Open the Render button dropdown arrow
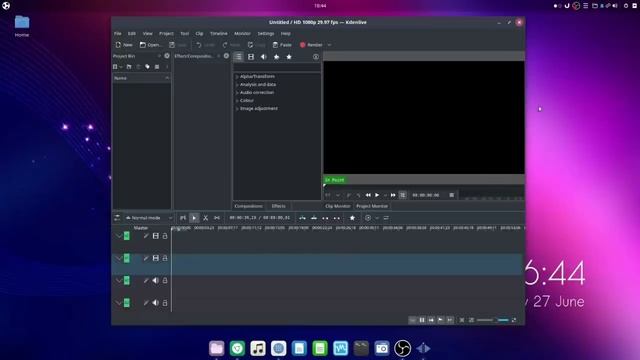 (x=329, y=45)
